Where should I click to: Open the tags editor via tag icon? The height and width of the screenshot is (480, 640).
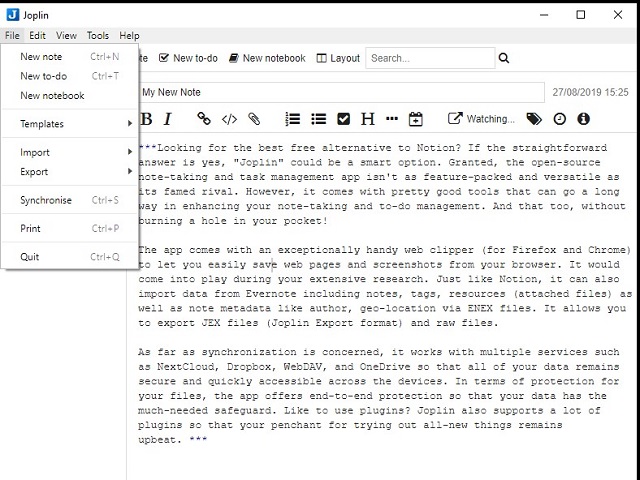[534, 119]
